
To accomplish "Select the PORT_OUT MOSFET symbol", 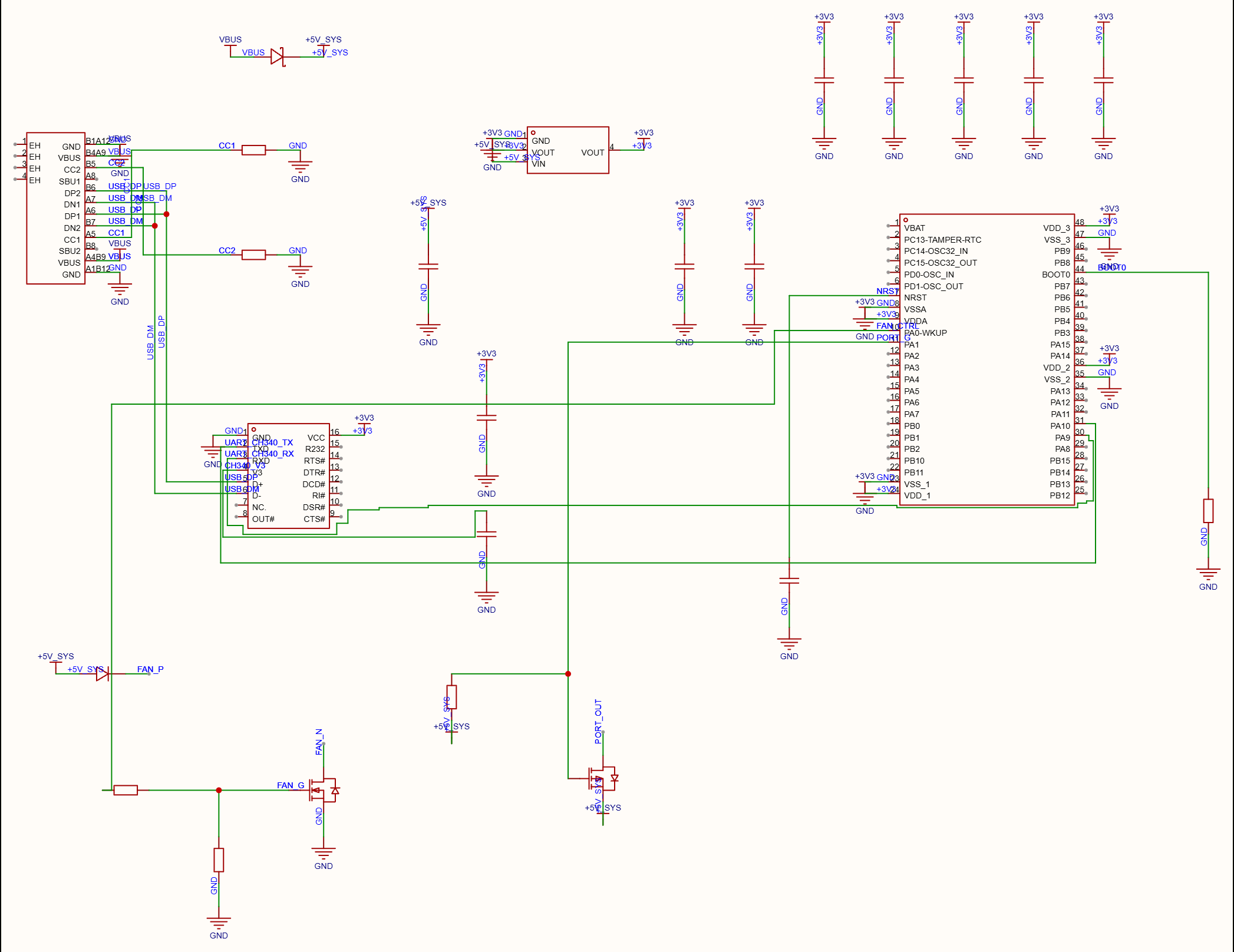I will [604, 778].
